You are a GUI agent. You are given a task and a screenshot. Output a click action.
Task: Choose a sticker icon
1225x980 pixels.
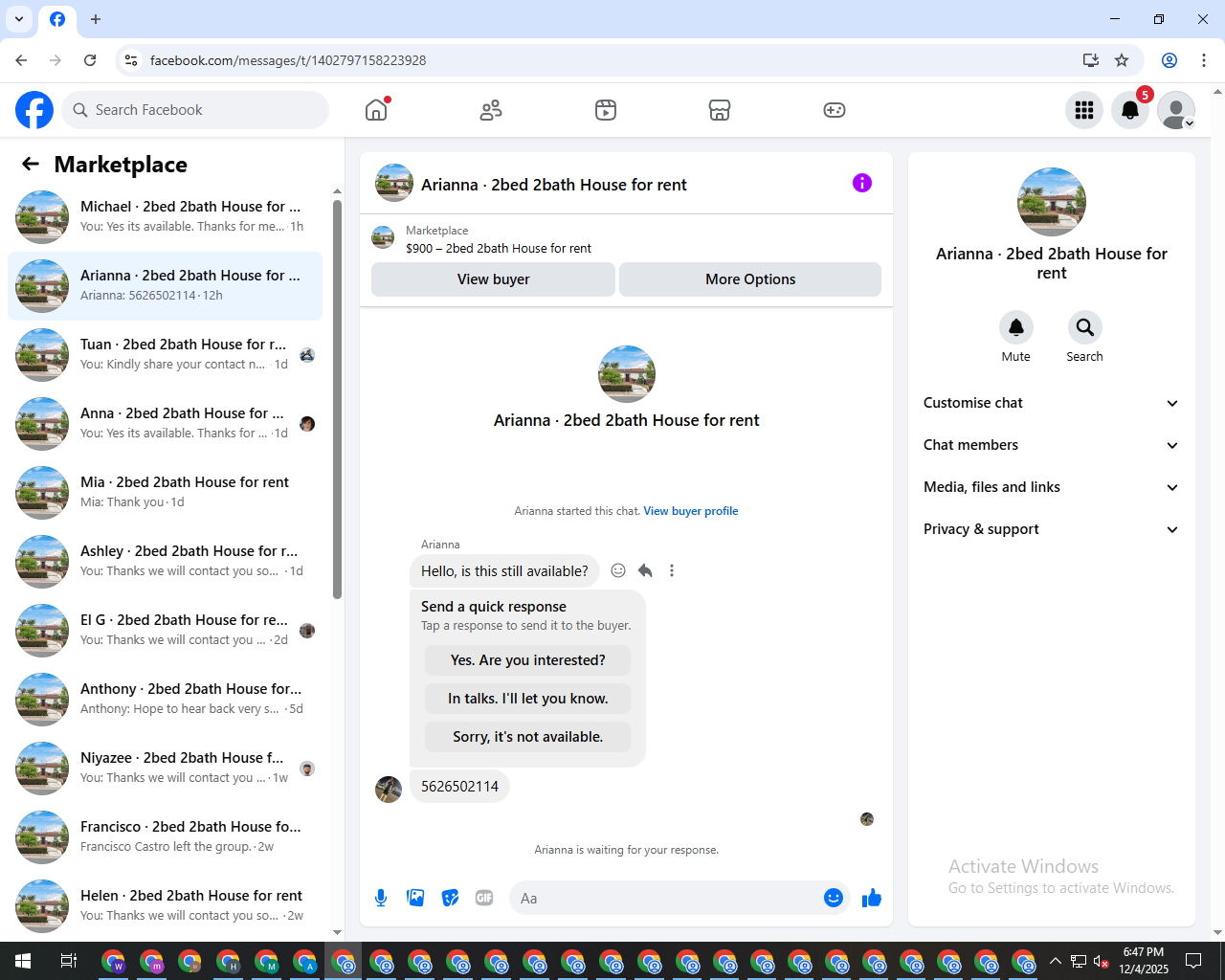pos(450,898)
